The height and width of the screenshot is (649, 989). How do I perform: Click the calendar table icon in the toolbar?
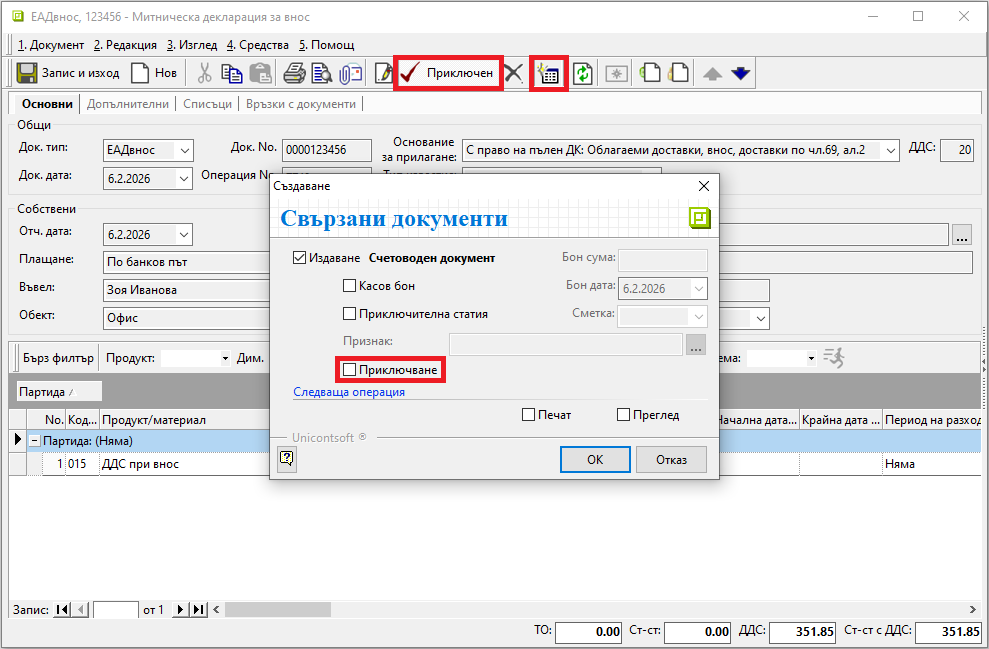(x=548, y=74)
